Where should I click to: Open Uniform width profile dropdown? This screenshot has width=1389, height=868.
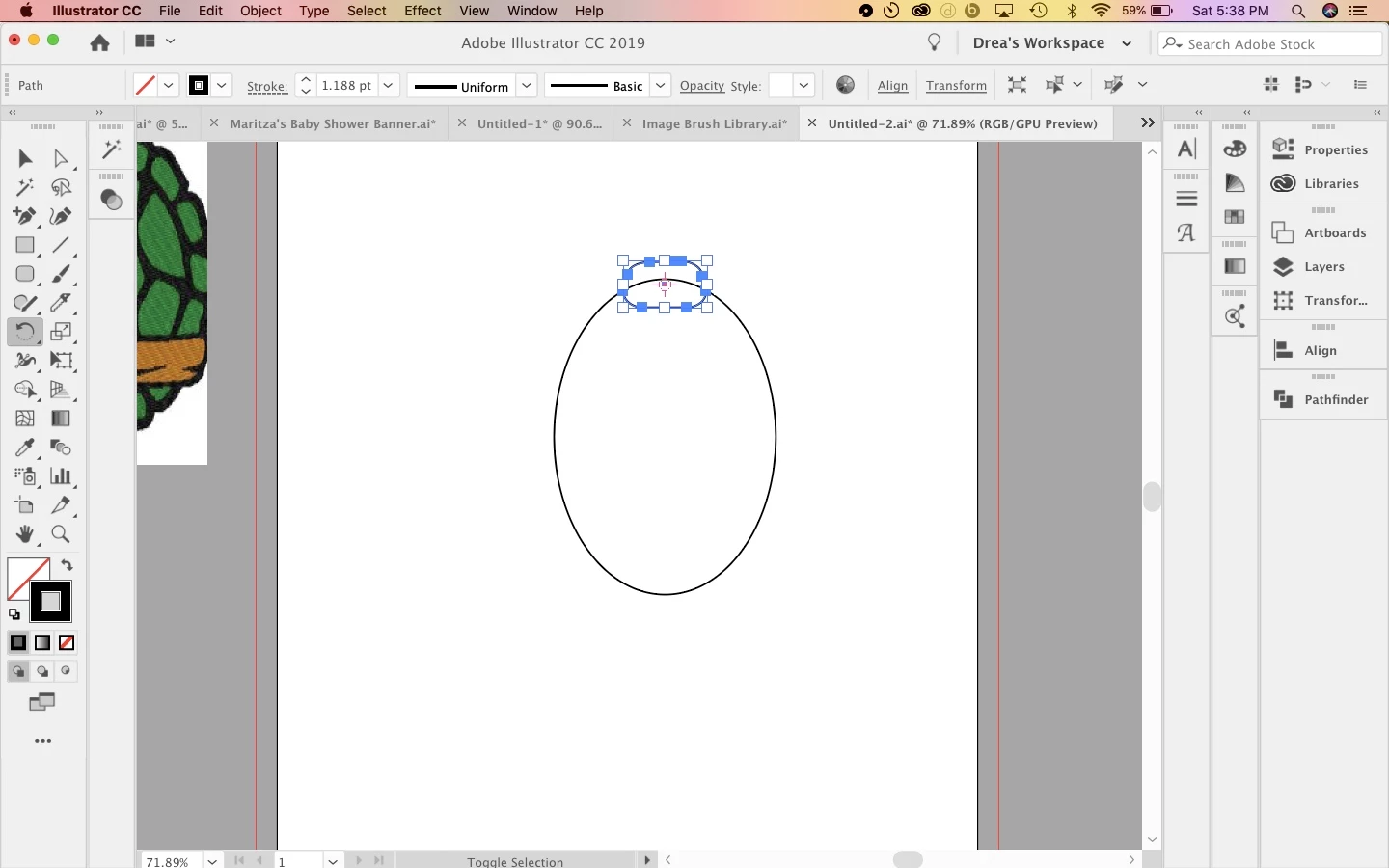coord(528,85)
